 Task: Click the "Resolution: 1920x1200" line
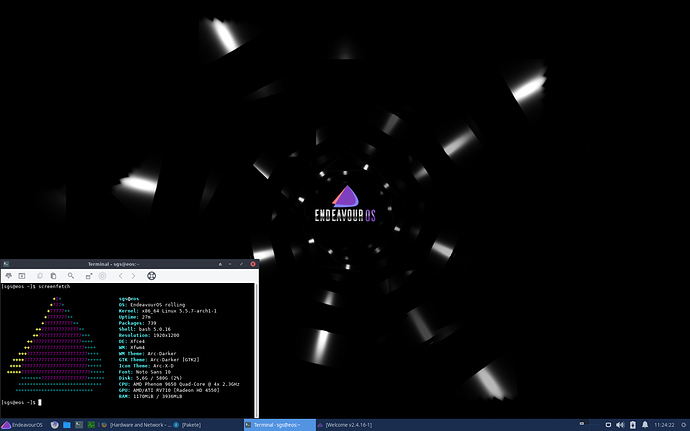[149, 335]
